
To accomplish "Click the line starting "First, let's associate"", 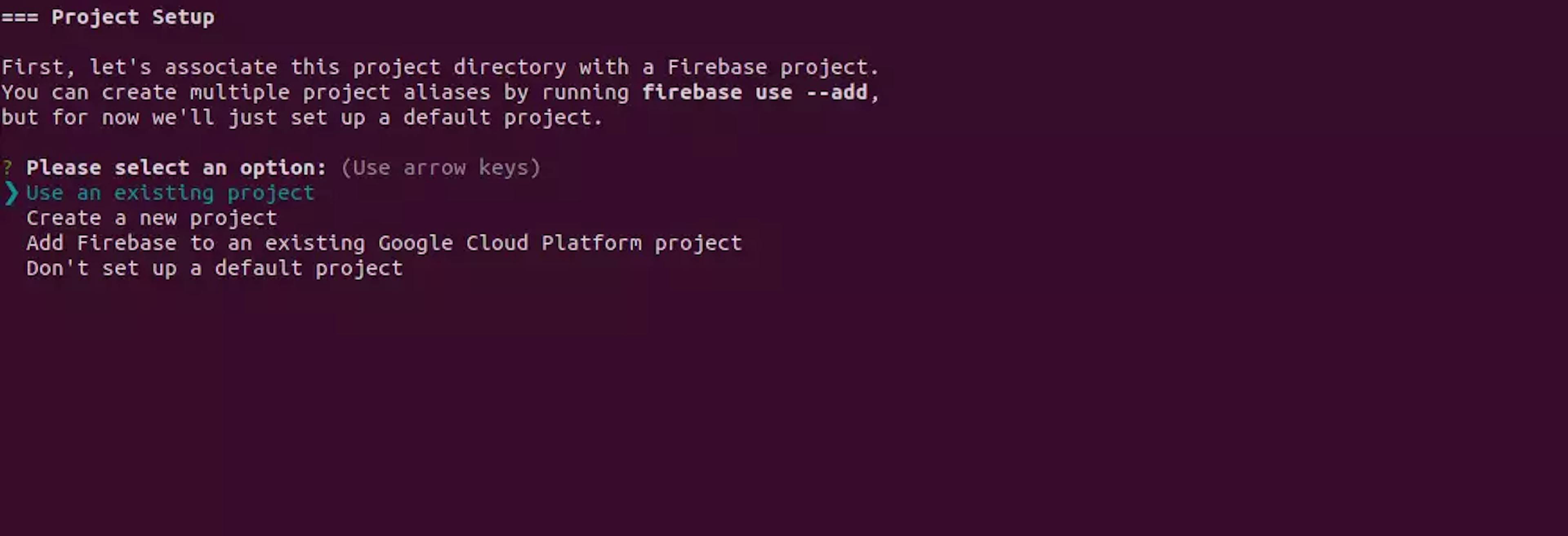I will click(439, 67).
